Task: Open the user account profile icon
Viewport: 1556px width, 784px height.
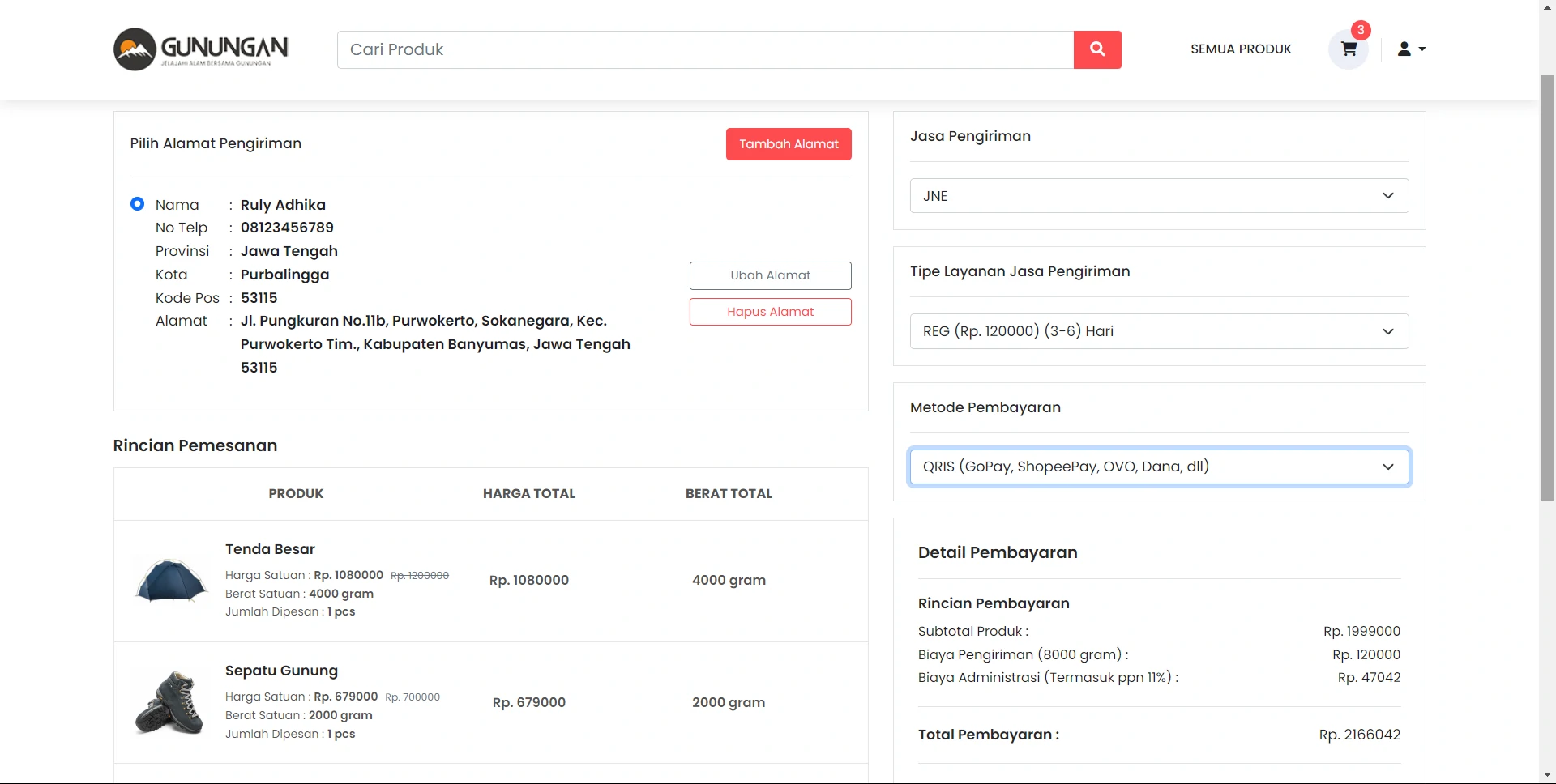Action: [x=1404, y=49]
